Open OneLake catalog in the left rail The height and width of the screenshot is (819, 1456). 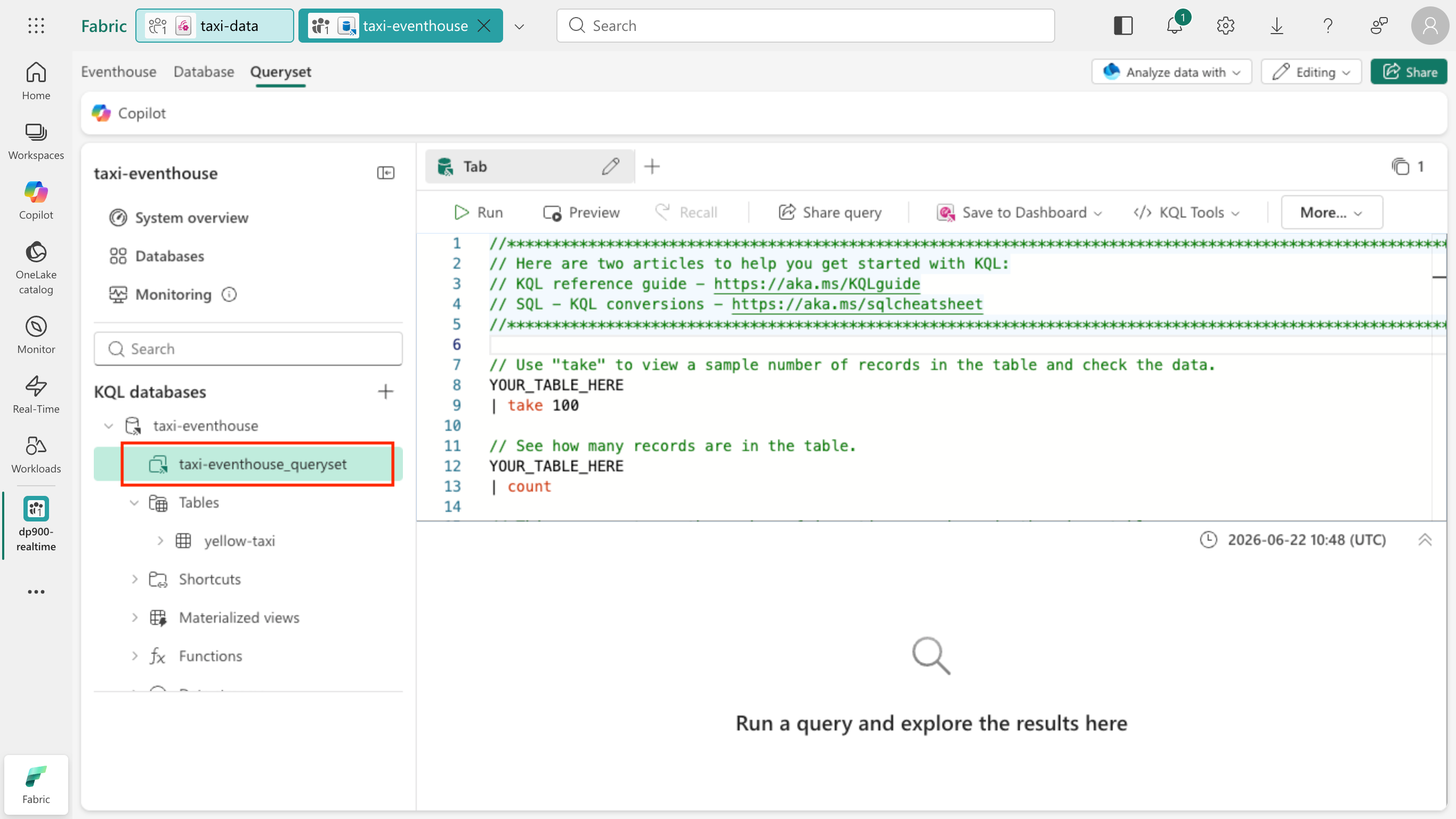click(36, 268)
